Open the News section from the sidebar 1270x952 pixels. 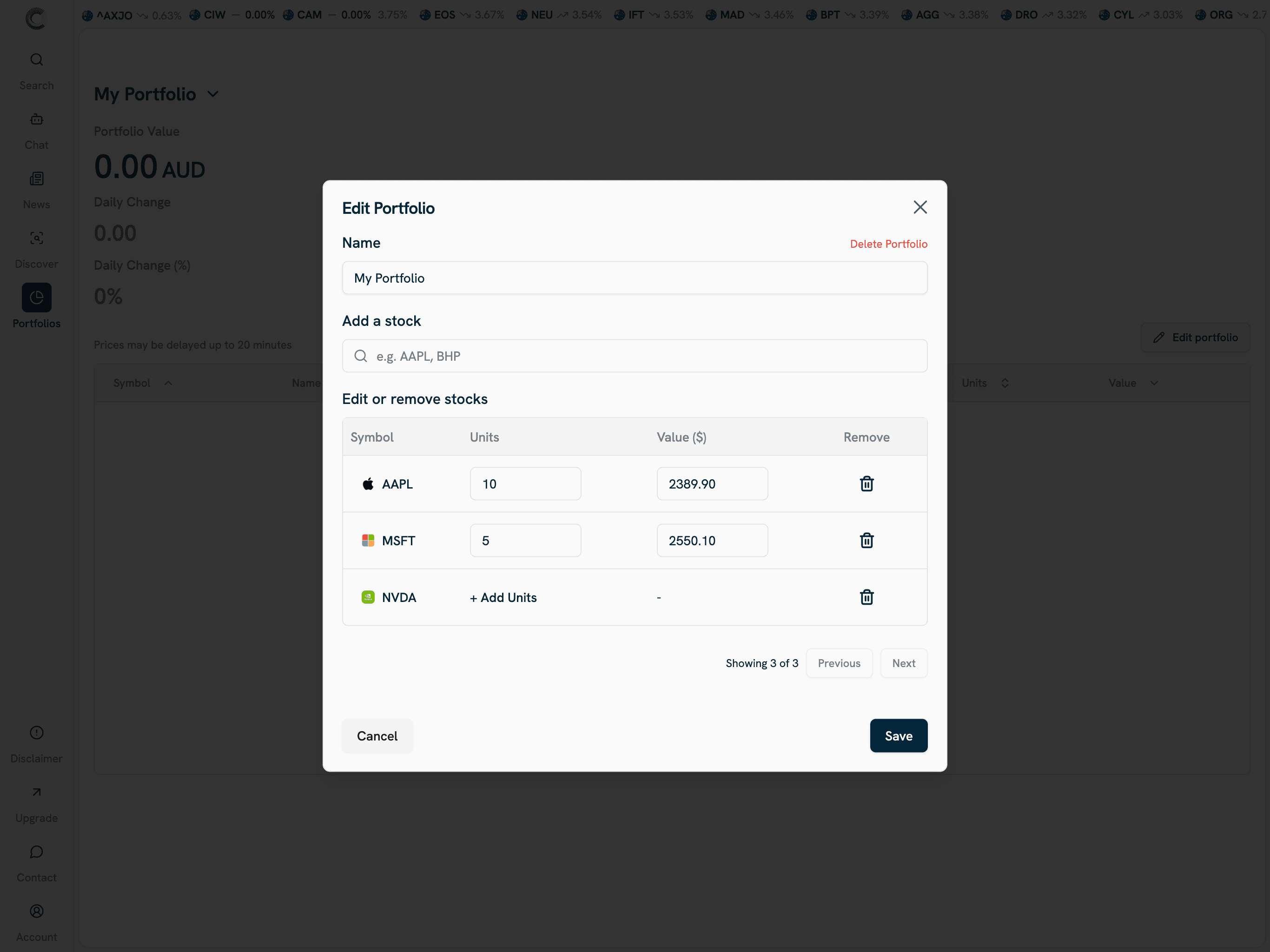[x=36, y=178]
